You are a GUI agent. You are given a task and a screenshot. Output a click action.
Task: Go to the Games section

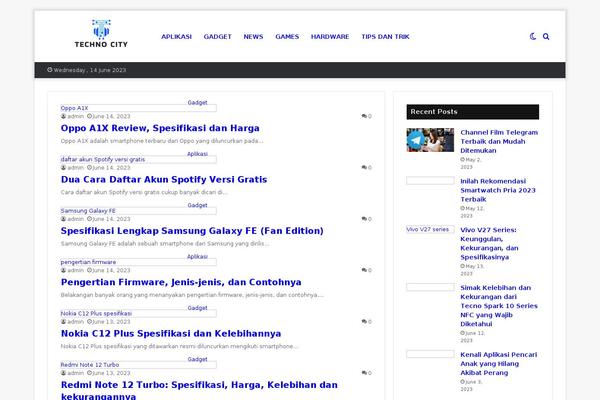tap(287, 36)
